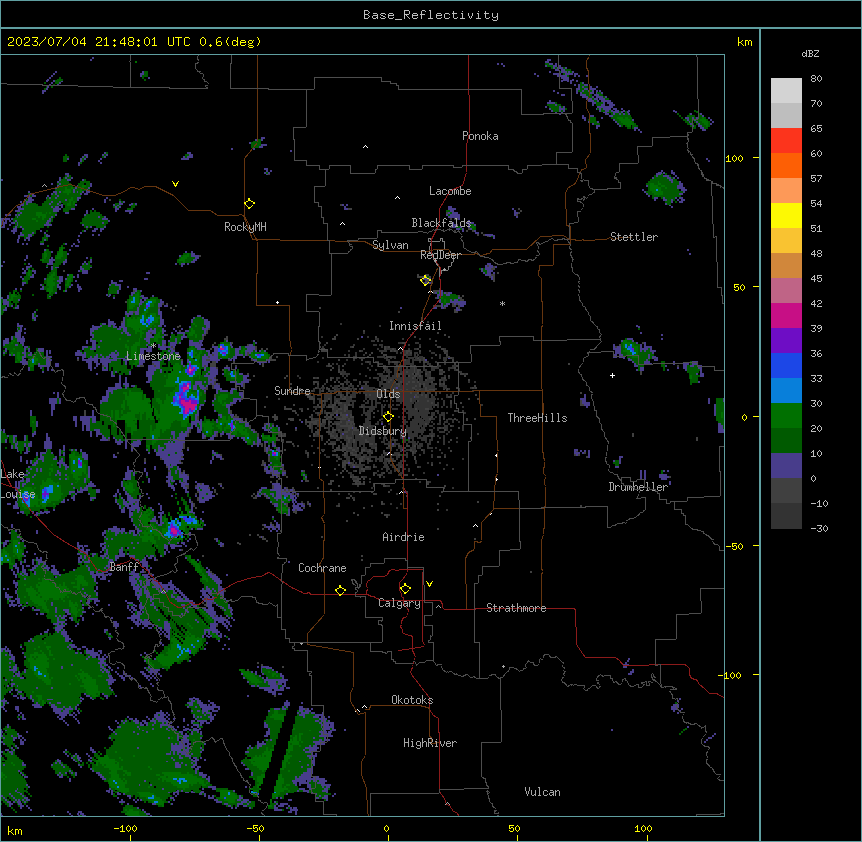
Task: Select the white asterisk above the Limestone label
Action: (x=154, y=346)
